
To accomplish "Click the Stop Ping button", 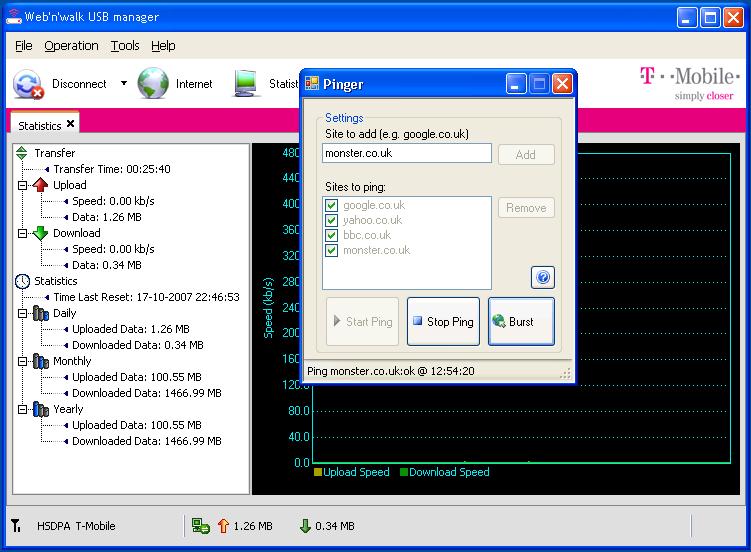I will [443, 321].
